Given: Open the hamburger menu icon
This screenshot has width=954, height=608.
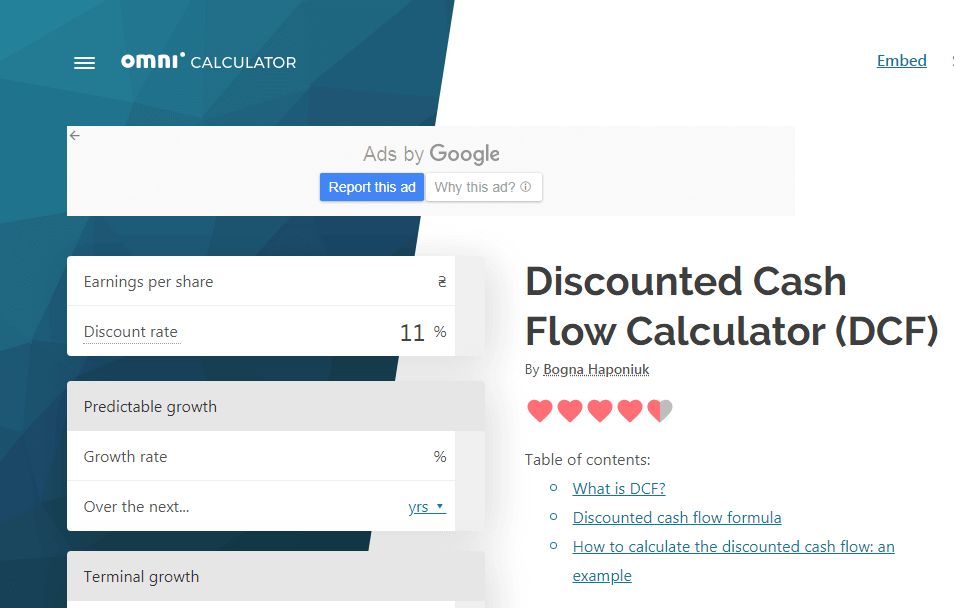Looking at the screenshot, I should click(85, 63).
